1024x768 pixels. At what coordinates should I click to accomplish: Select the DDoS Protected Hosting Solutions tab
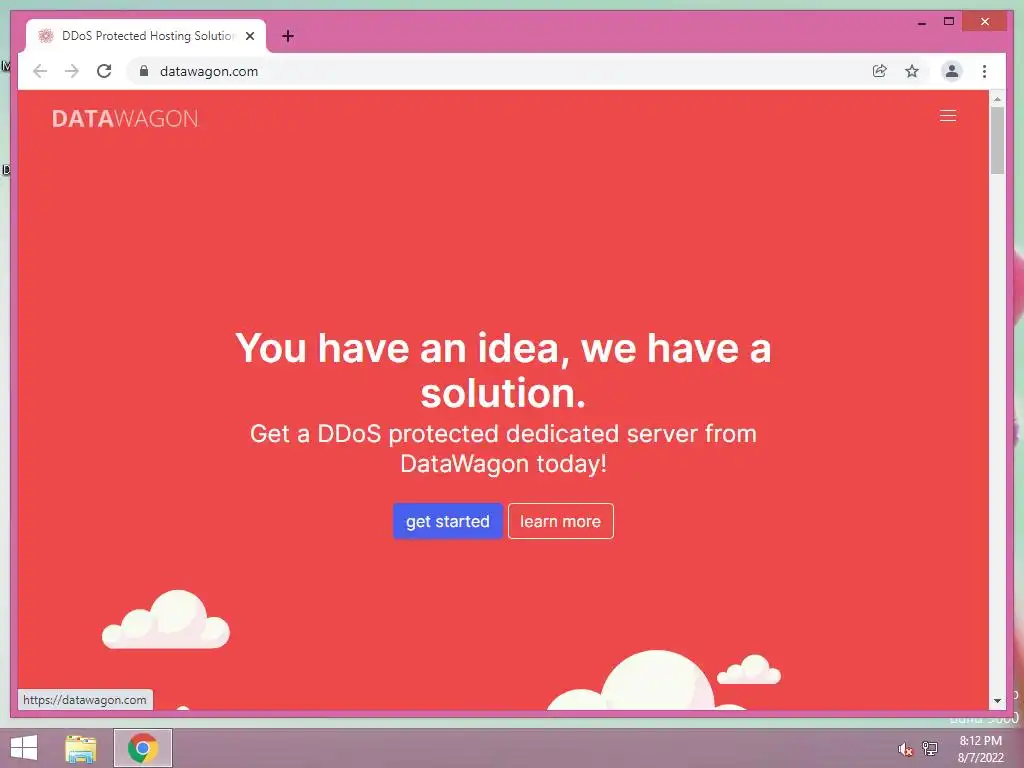(x=146, y=36)
